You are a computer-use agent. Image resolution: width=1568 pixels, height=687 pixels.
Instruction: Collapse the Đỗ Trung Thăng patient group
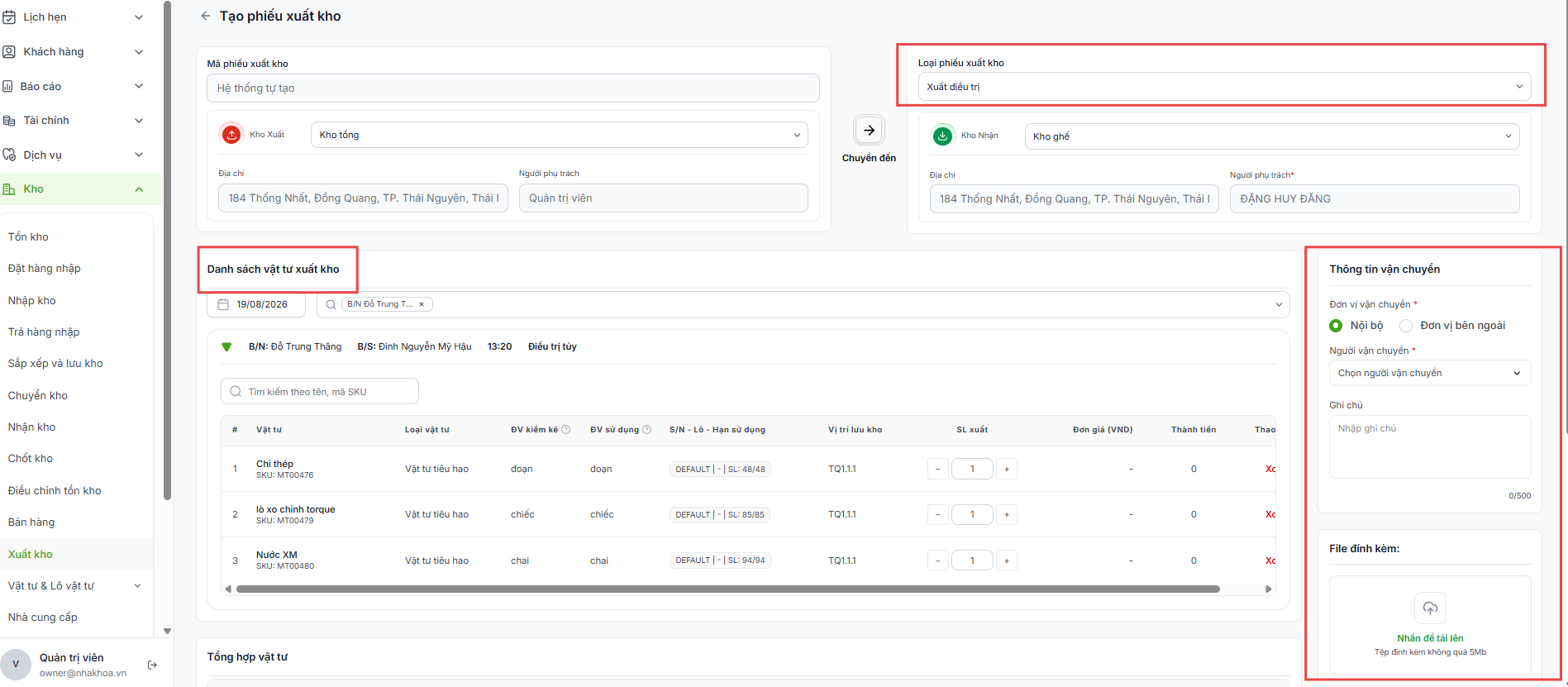[x=226, y=347]
